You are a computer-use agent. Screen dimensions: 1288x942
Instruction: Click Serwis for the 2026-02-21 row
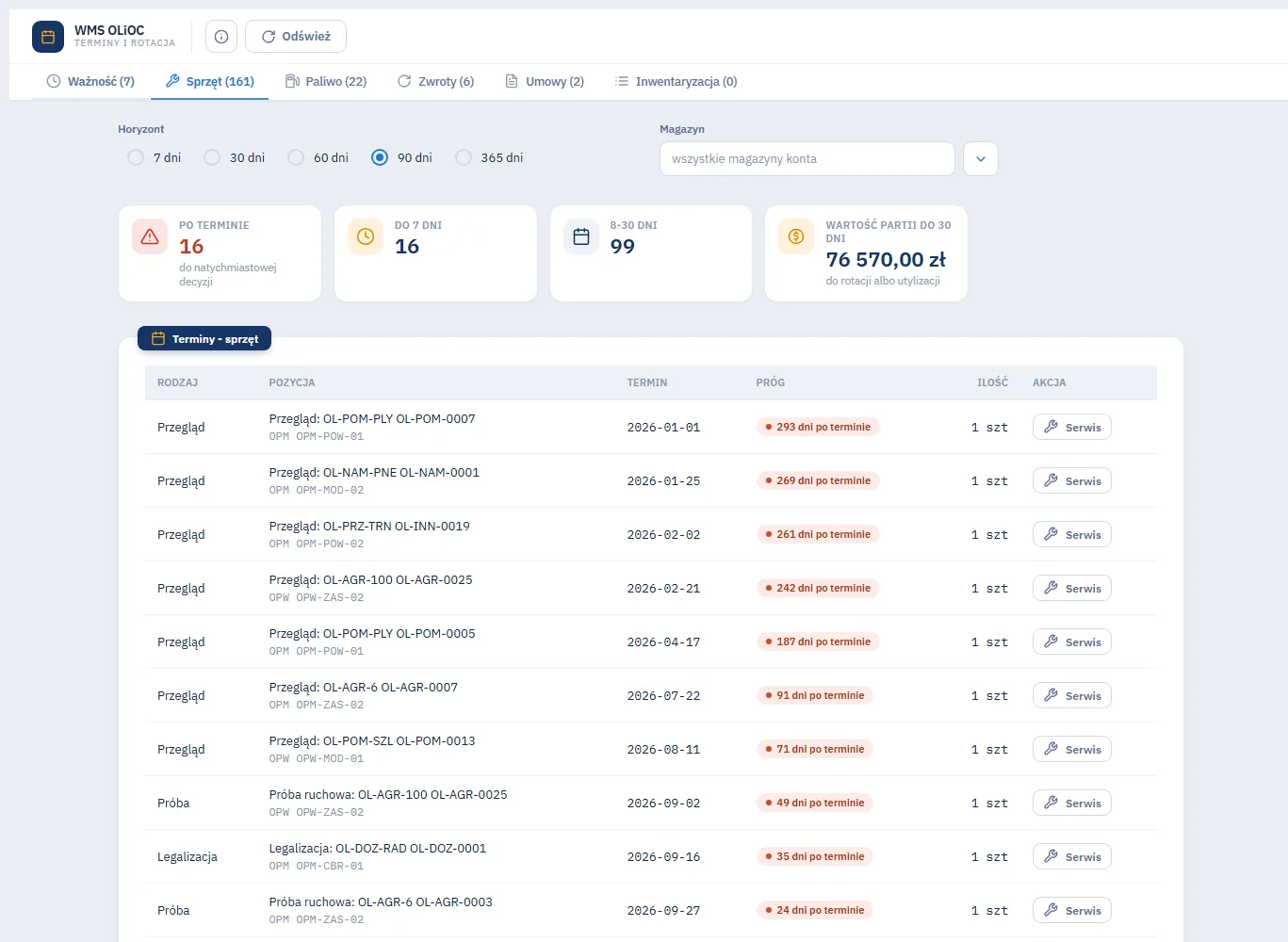pos(1072,588)
